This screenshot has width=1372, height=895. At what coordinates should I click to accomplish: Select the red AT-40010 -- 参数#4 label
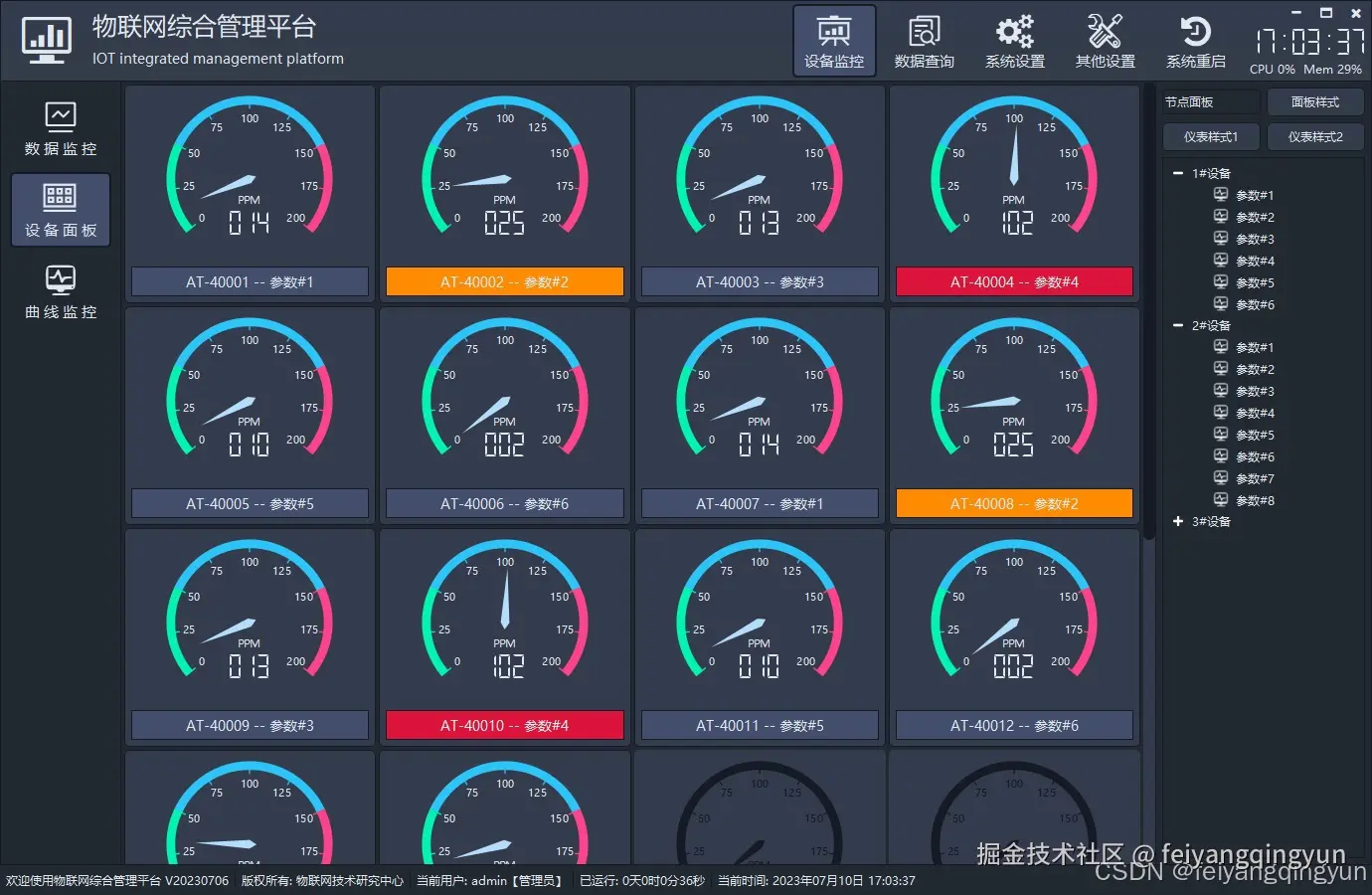pyautogui.click(x=505, y=726)
